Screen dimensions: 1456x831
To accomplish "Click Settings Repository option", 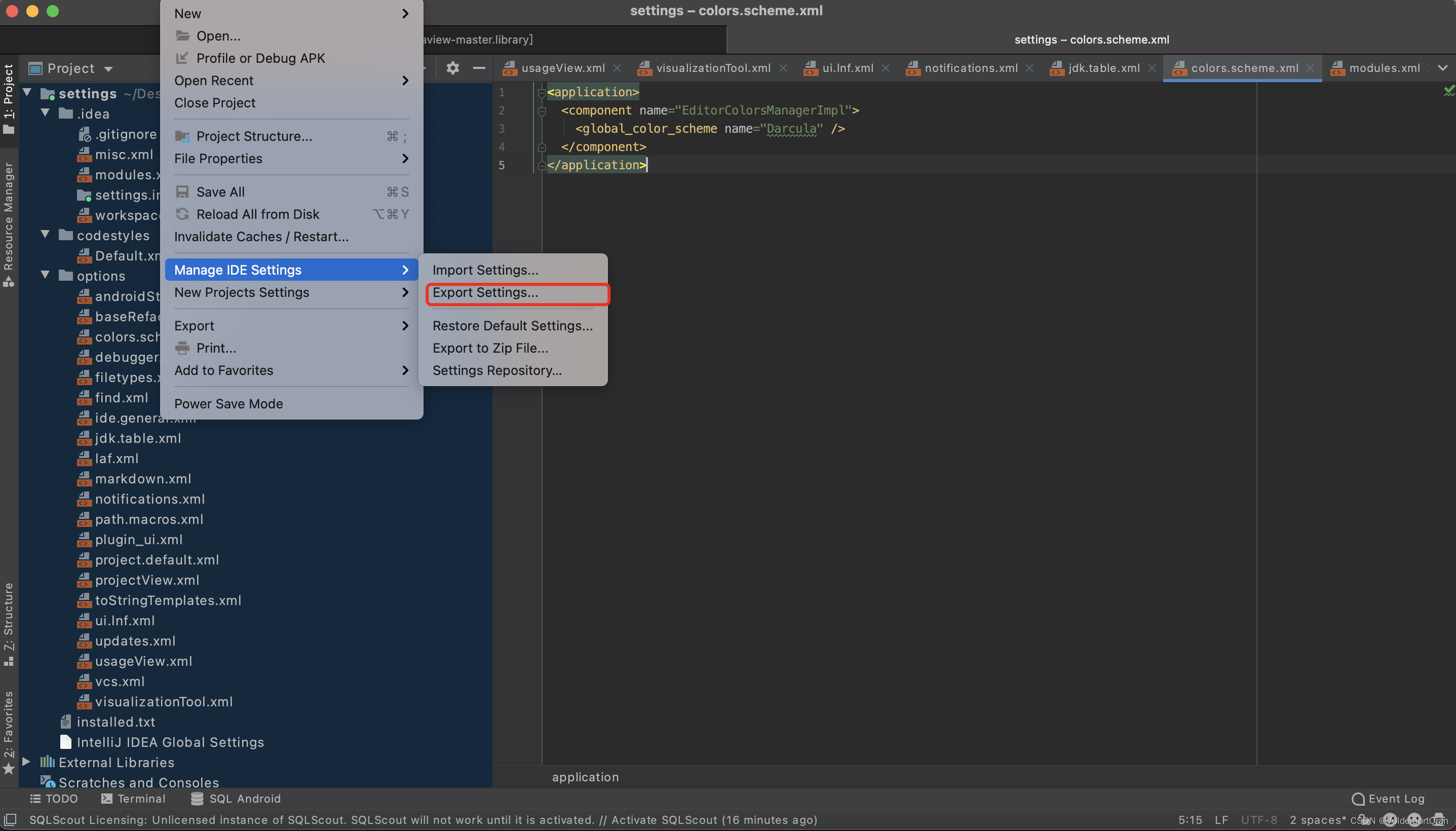I will coord(497,369).
